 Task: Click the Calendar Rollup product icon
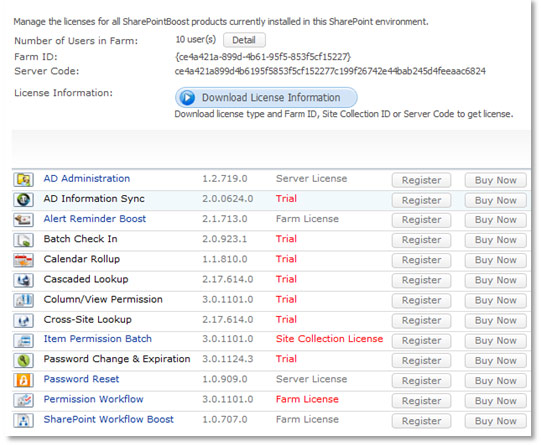[23, 260]
